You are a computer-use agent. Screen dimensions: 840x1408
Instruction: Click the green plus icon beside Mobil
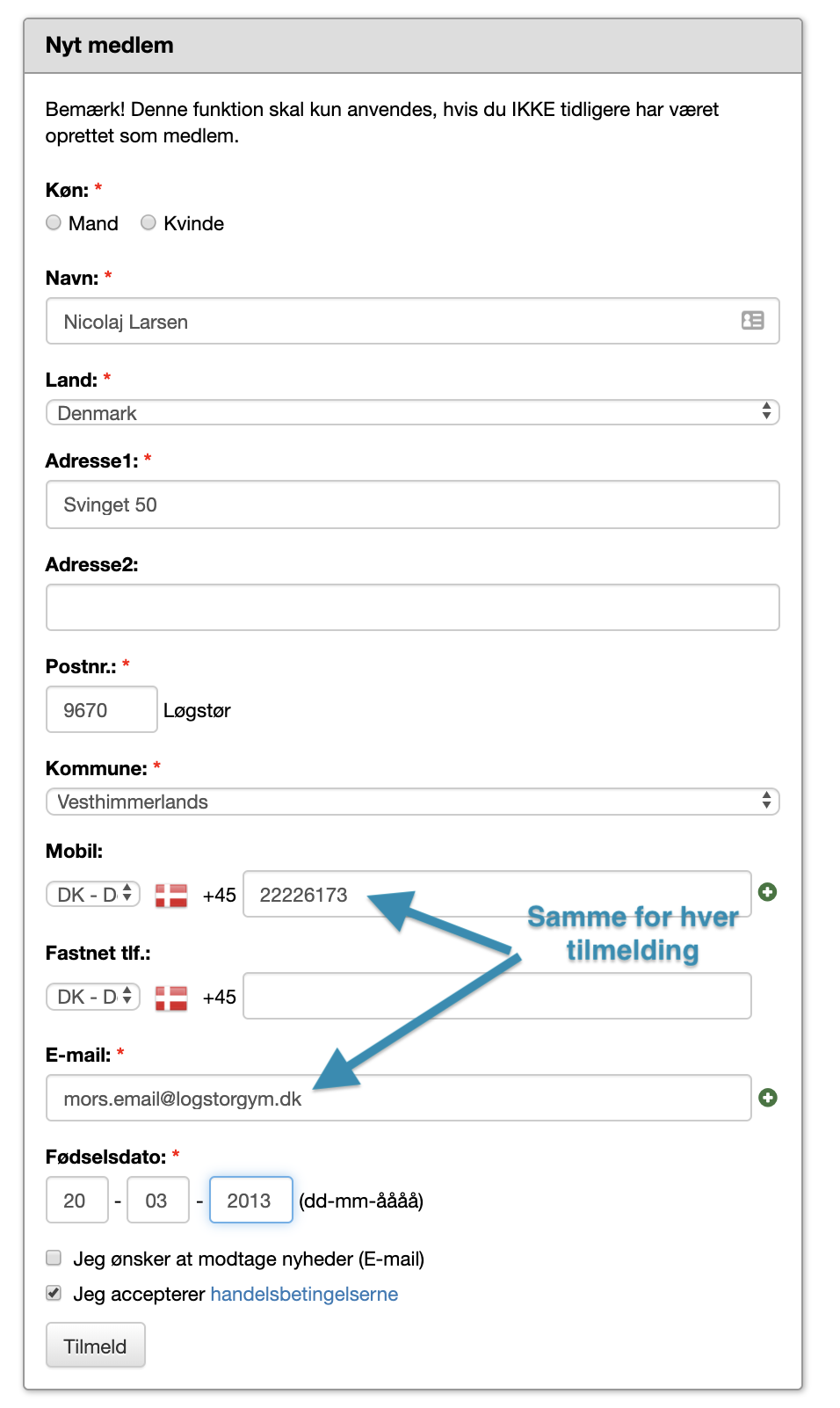pyautogui.click(x=767, y=892)
